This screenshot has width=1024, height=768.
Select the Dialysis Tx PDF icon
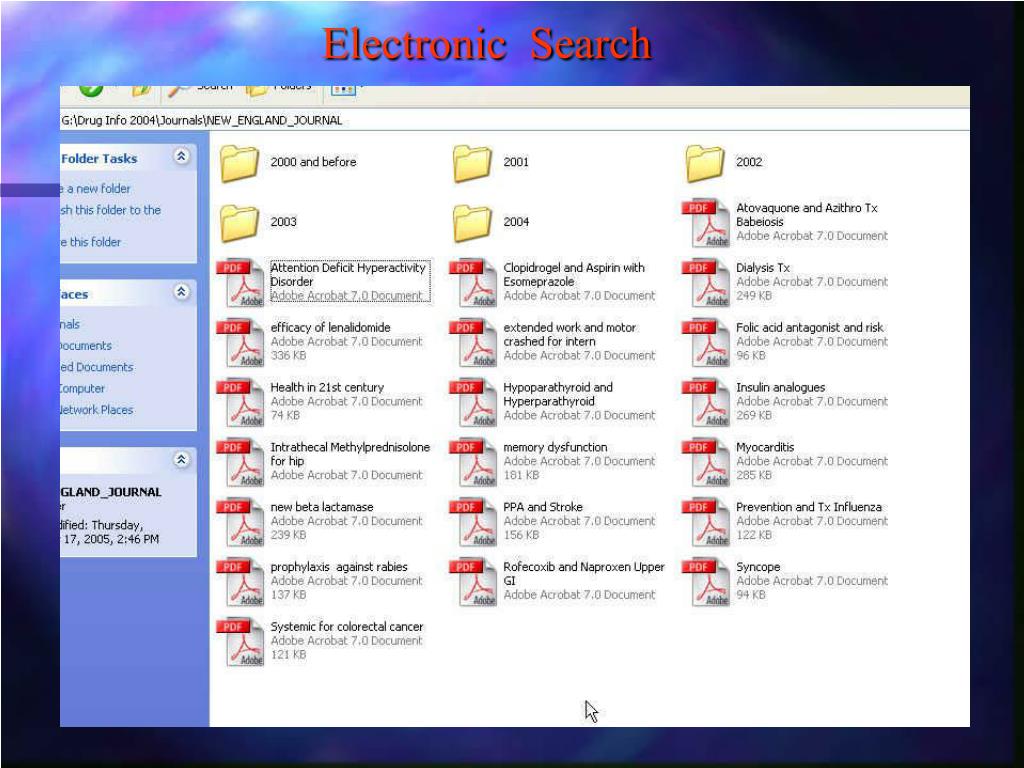point(706,283)
